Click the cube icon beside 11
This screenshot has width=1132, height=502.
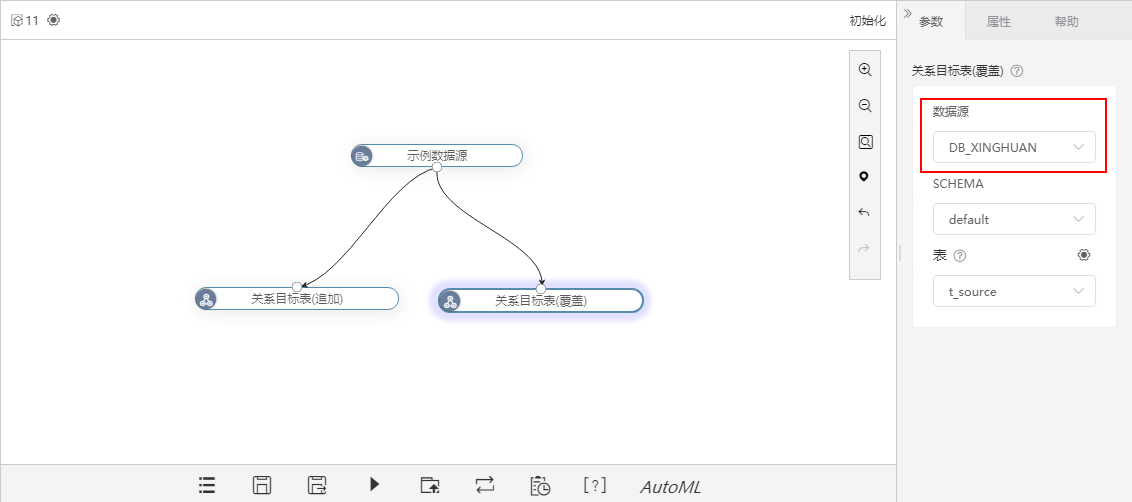click(x=17, y=20)
